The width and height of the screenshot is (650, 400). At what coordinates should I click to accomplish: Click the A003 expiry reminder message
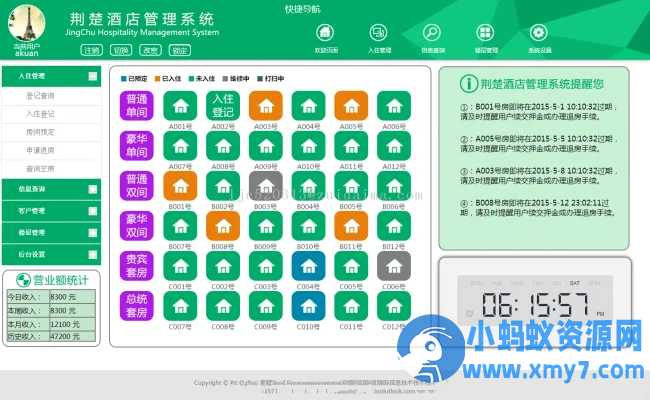(x=539, y=176)
